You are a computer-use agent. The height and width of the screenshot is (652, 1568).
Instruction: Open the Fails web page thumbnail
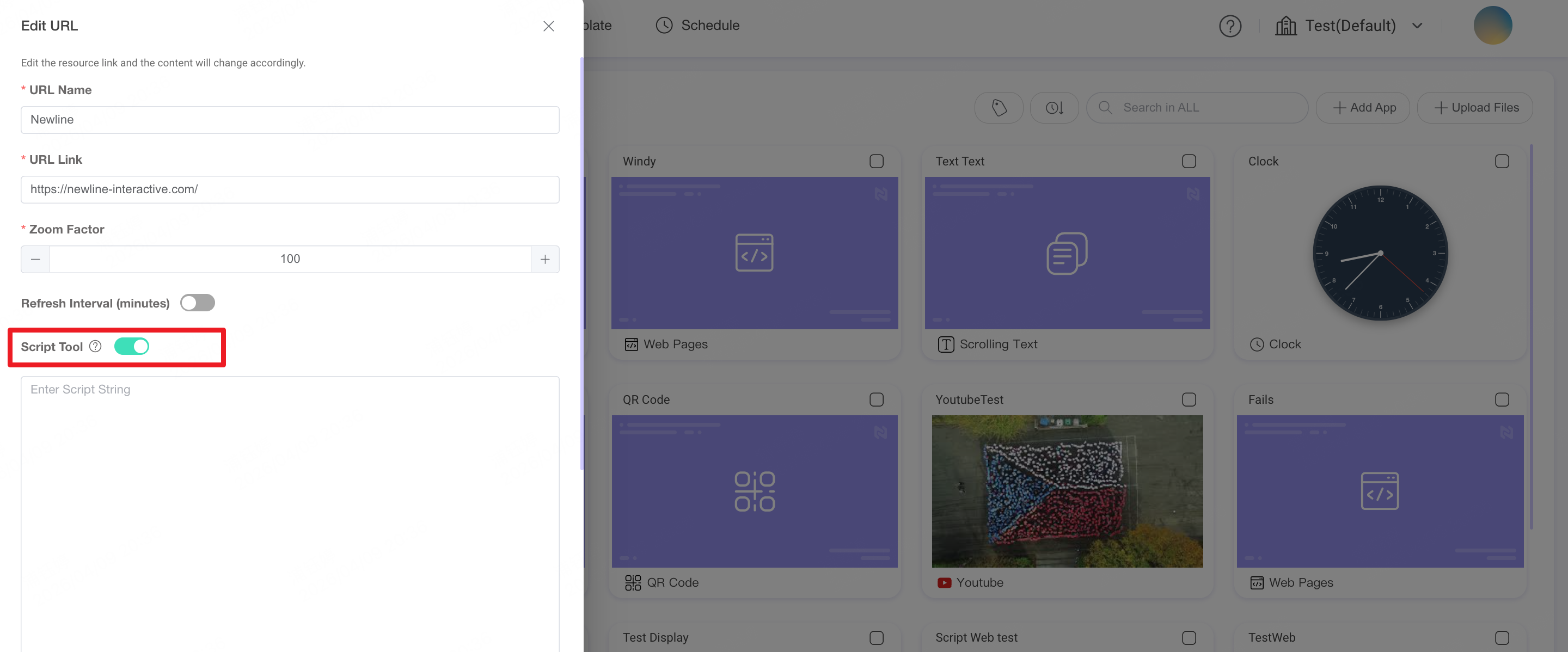tap(1380, 491)
